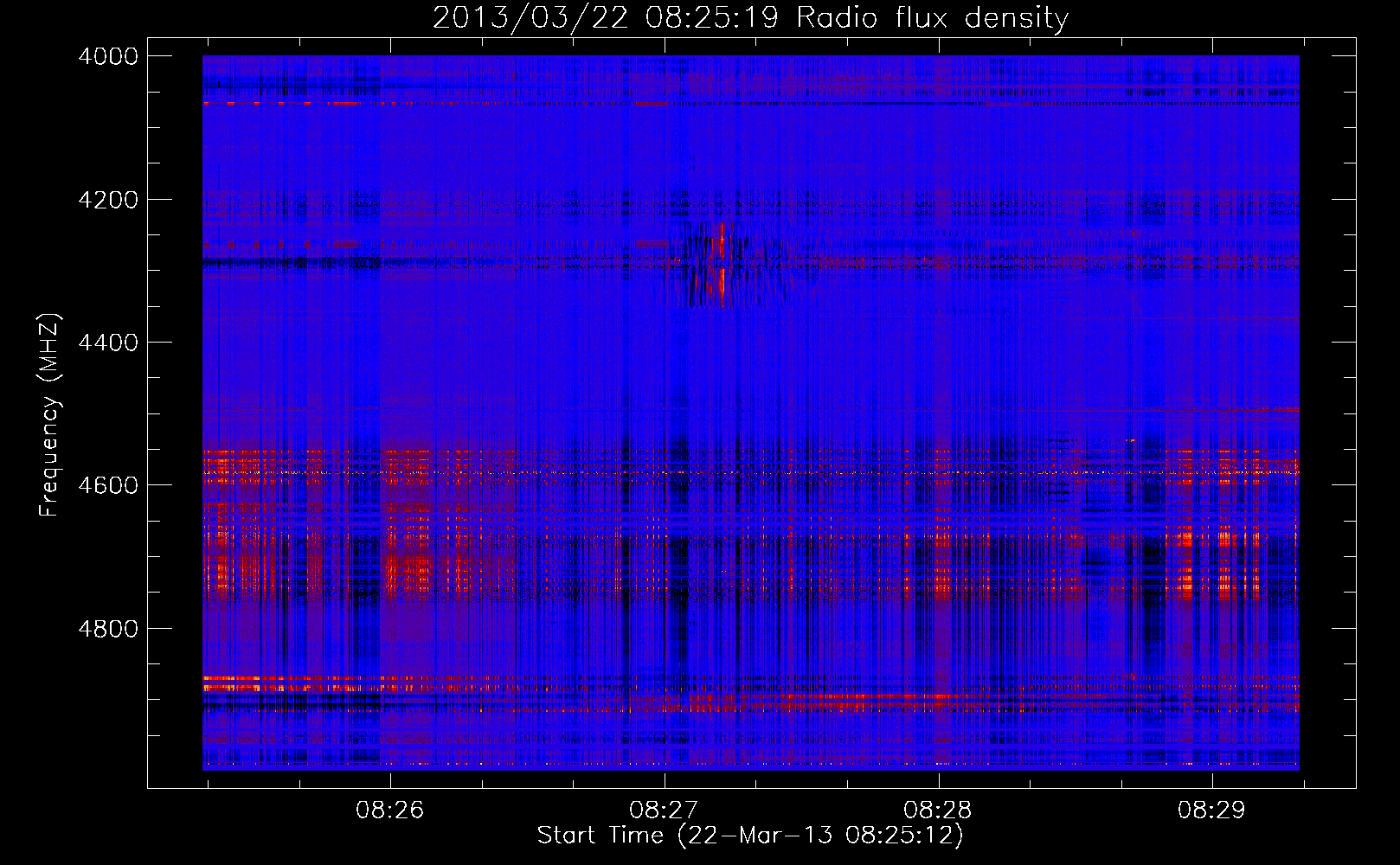This screenshot has width=1400, height=865.
Task: Select the 4800 frequency axis label
Action: (x=108, y=629)
